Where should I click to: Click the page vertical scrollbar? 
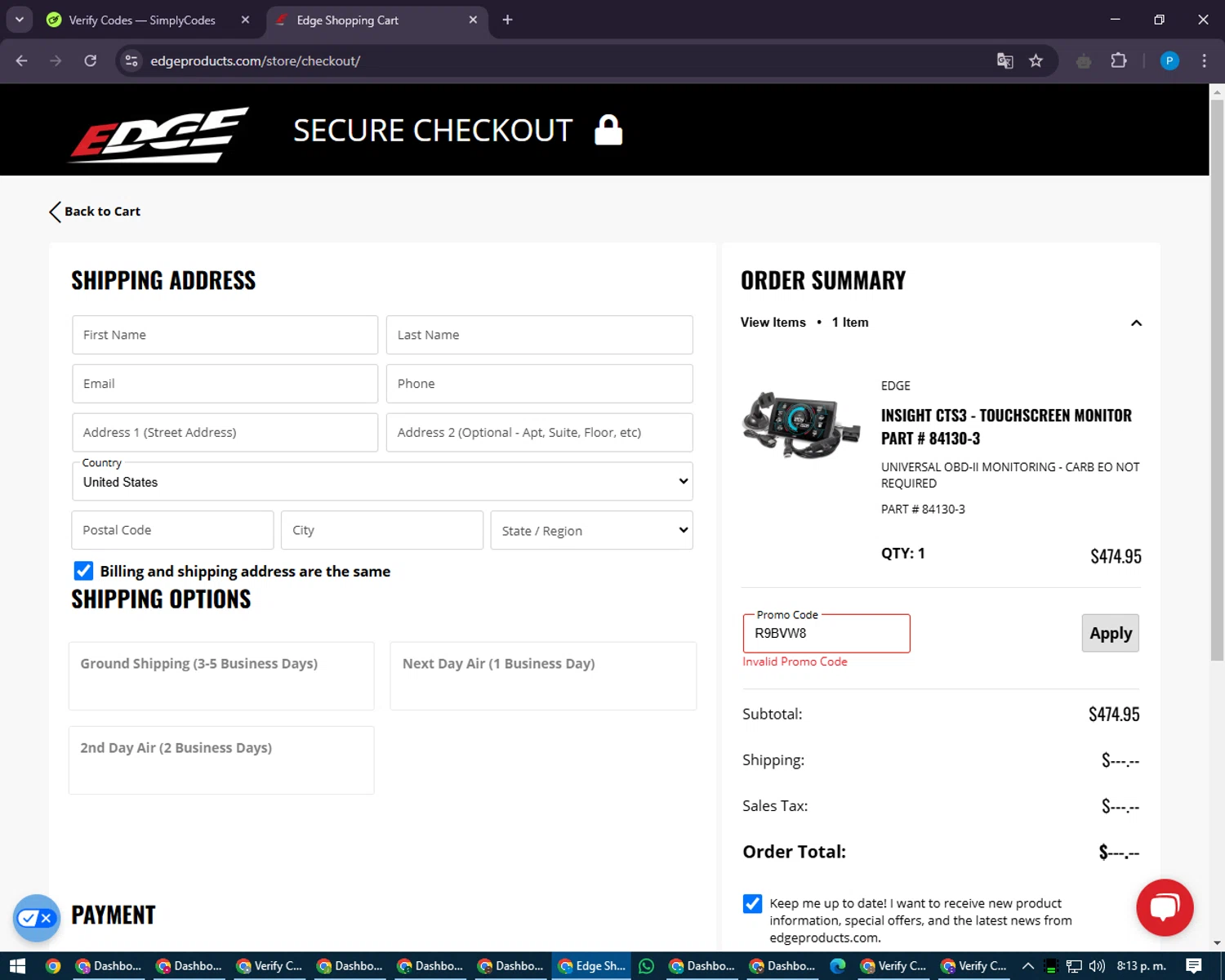point(1217,380)
